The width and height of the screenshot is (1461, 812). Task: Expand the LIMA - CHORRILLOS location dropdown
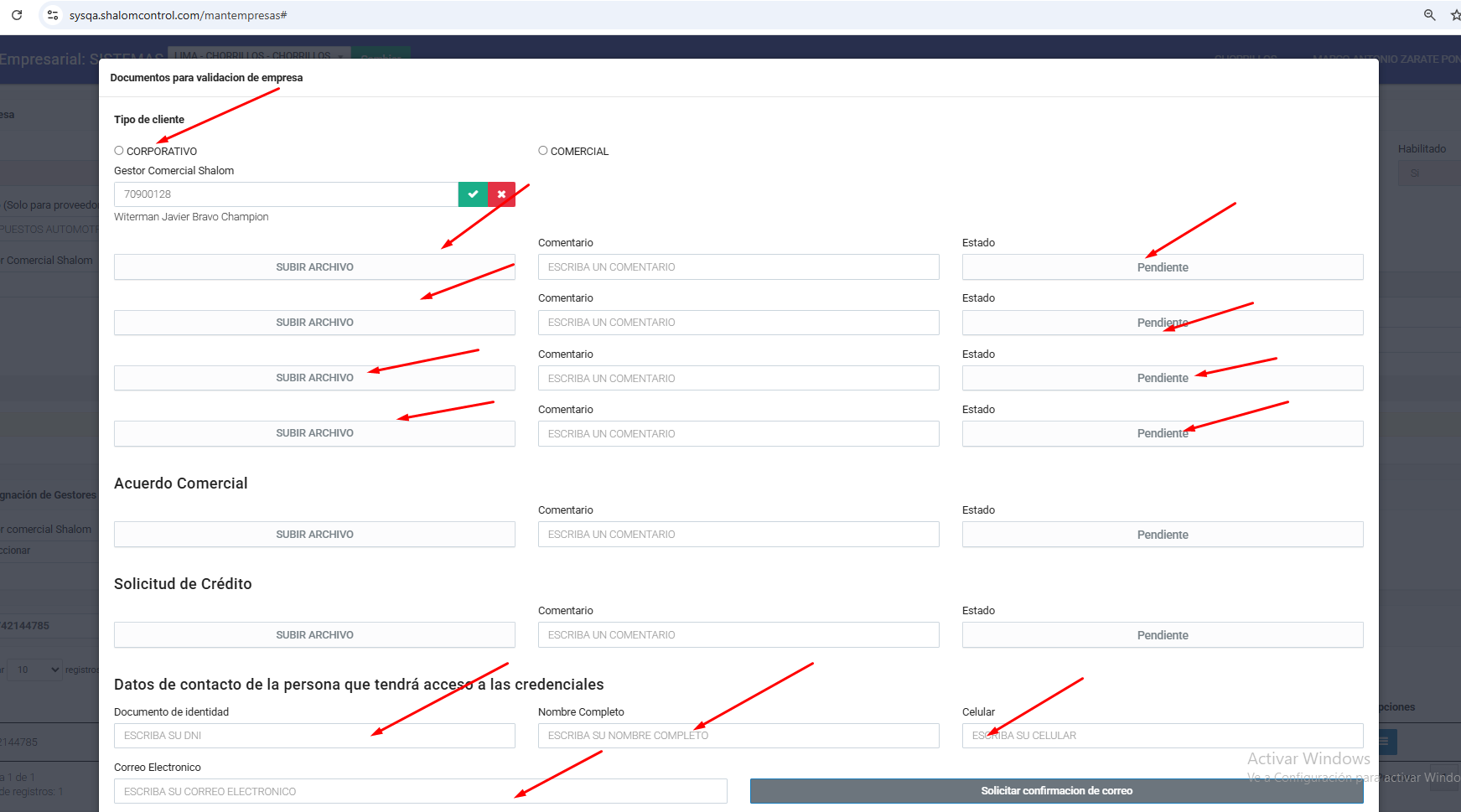pos(259,55)
